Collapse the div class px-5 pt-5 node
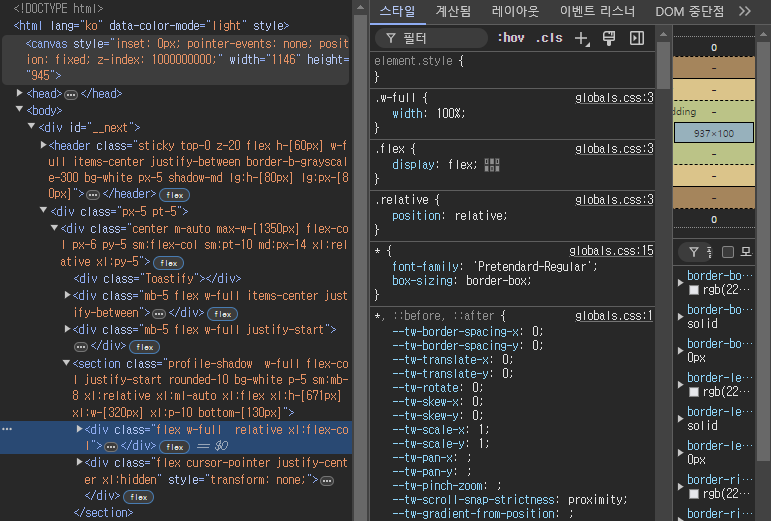 [43, 210]
